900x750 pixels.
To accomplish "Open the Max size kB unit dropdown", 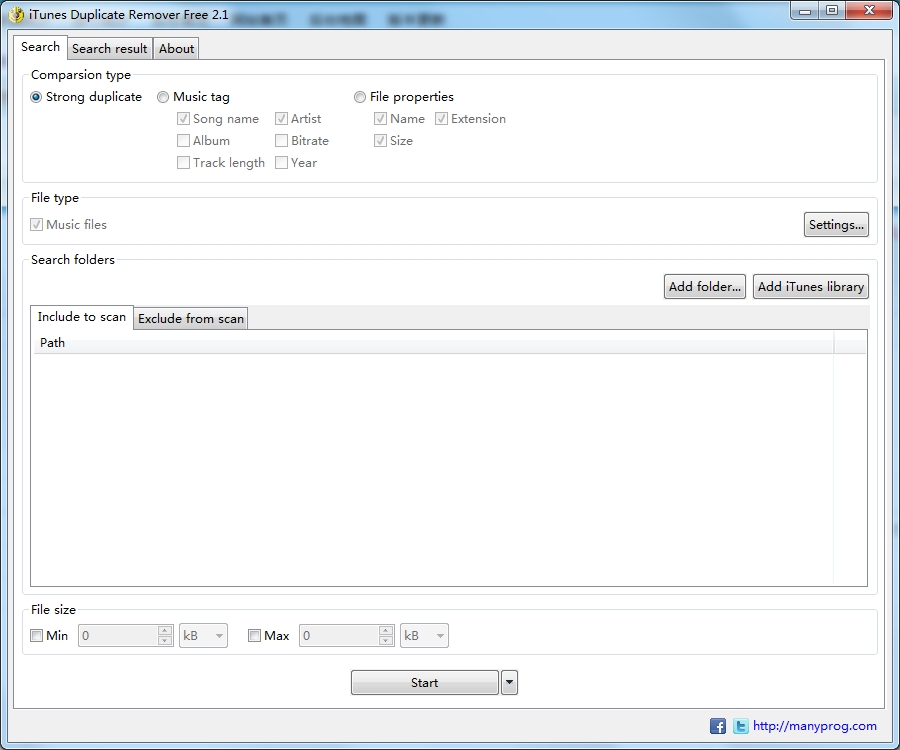I will pyautogui.click(x=424, y=635).
